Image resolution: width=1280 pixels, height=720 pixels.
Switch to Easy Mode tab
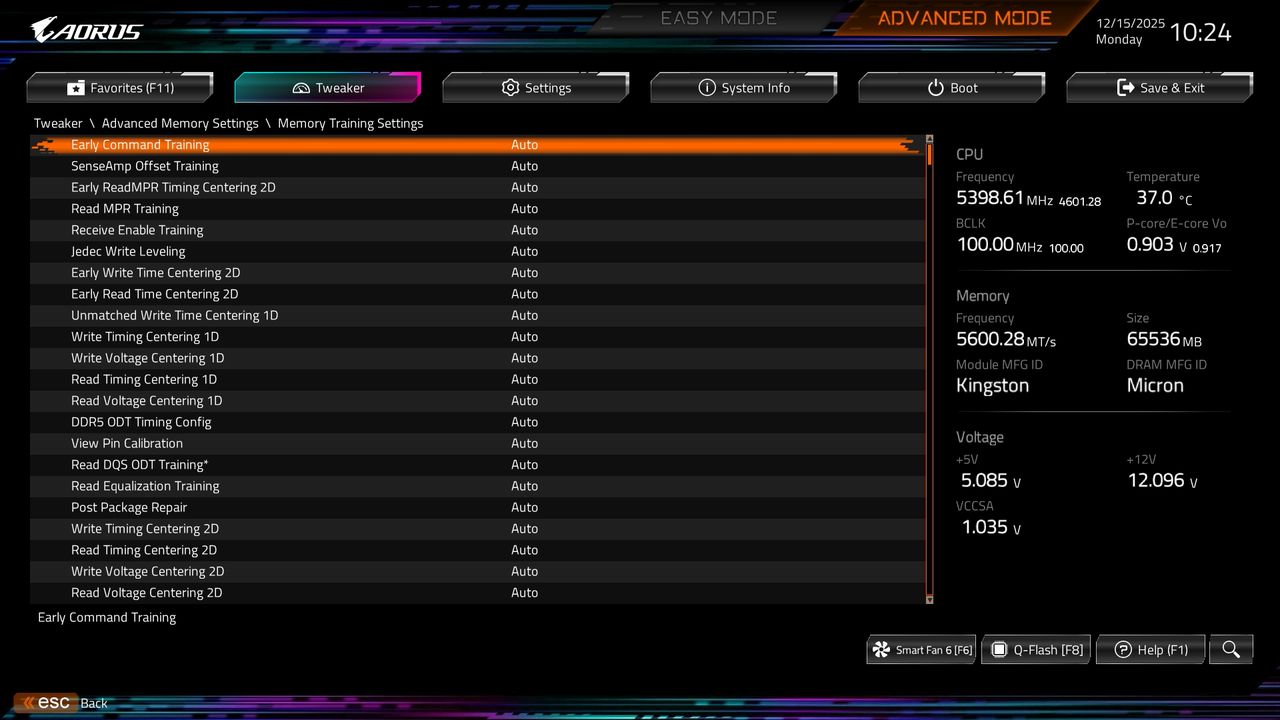(718, 17)
